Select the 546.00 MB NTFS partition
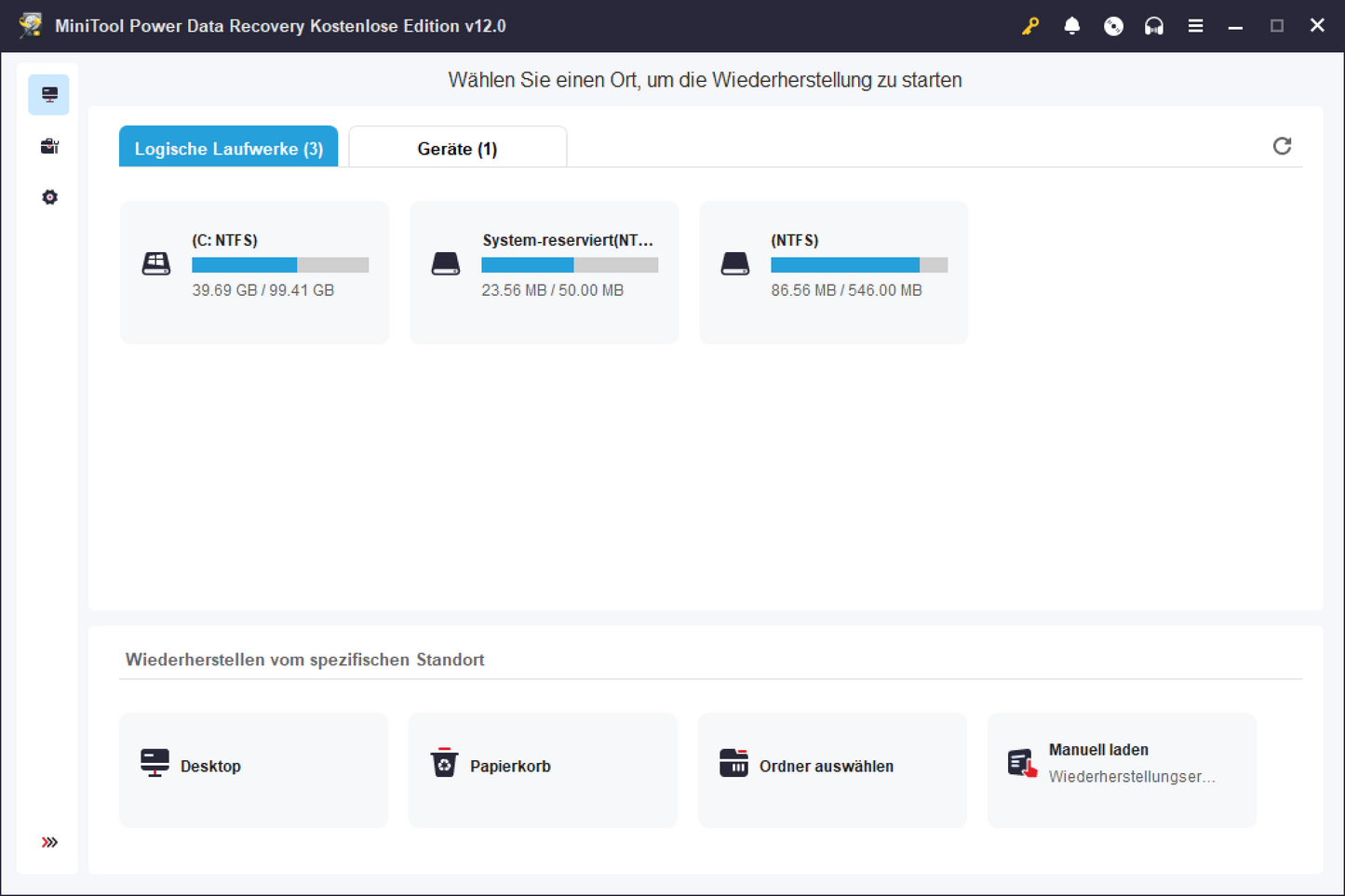 (833, 272)
